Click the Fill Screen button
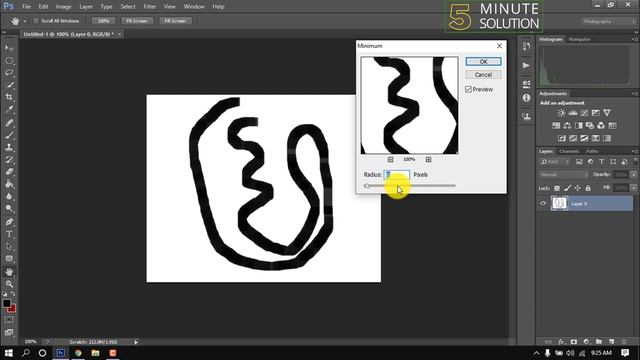640x360 pixels. [x=175, y=21]
